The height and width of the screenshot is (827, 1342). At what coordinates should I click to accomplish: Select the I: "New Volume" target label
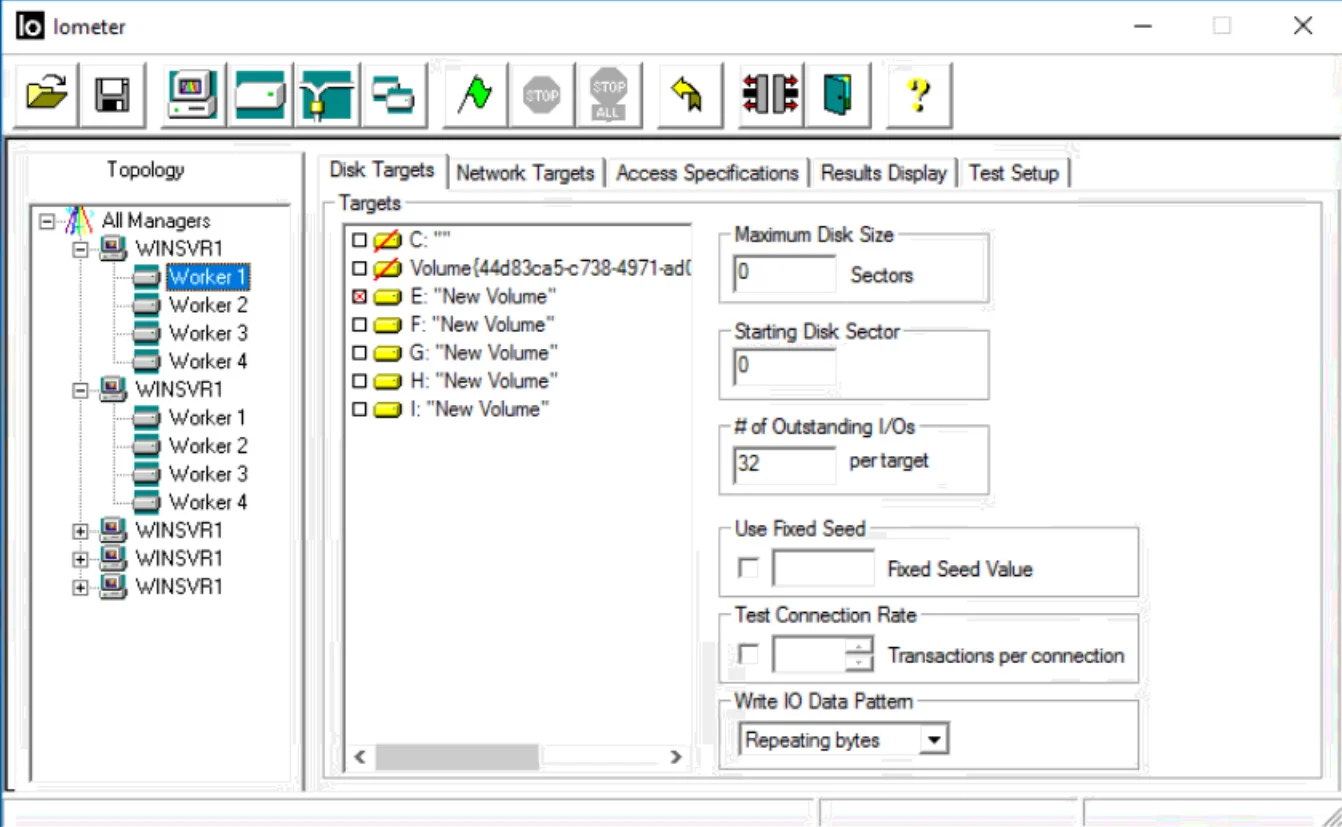[479, 410]
